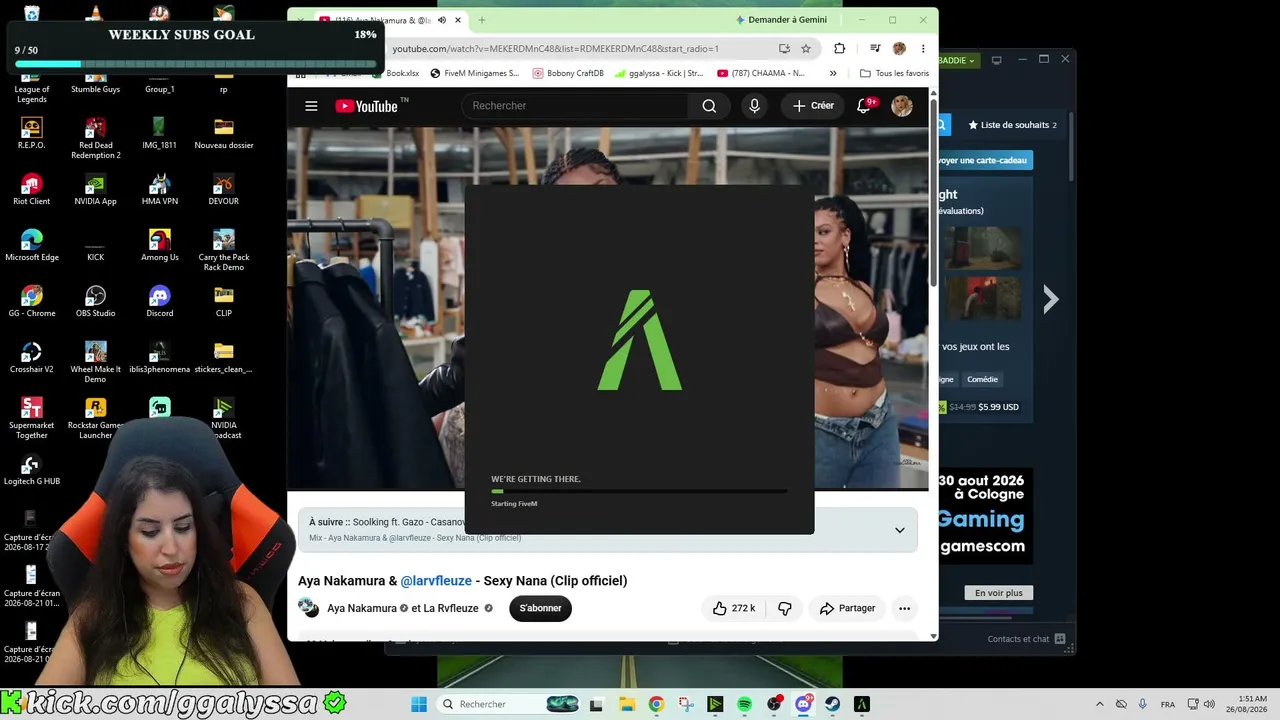This screenshot has height=720, width=1280.
Task: Show more hidden Chrome bookmarks
Action: point(832,73)
